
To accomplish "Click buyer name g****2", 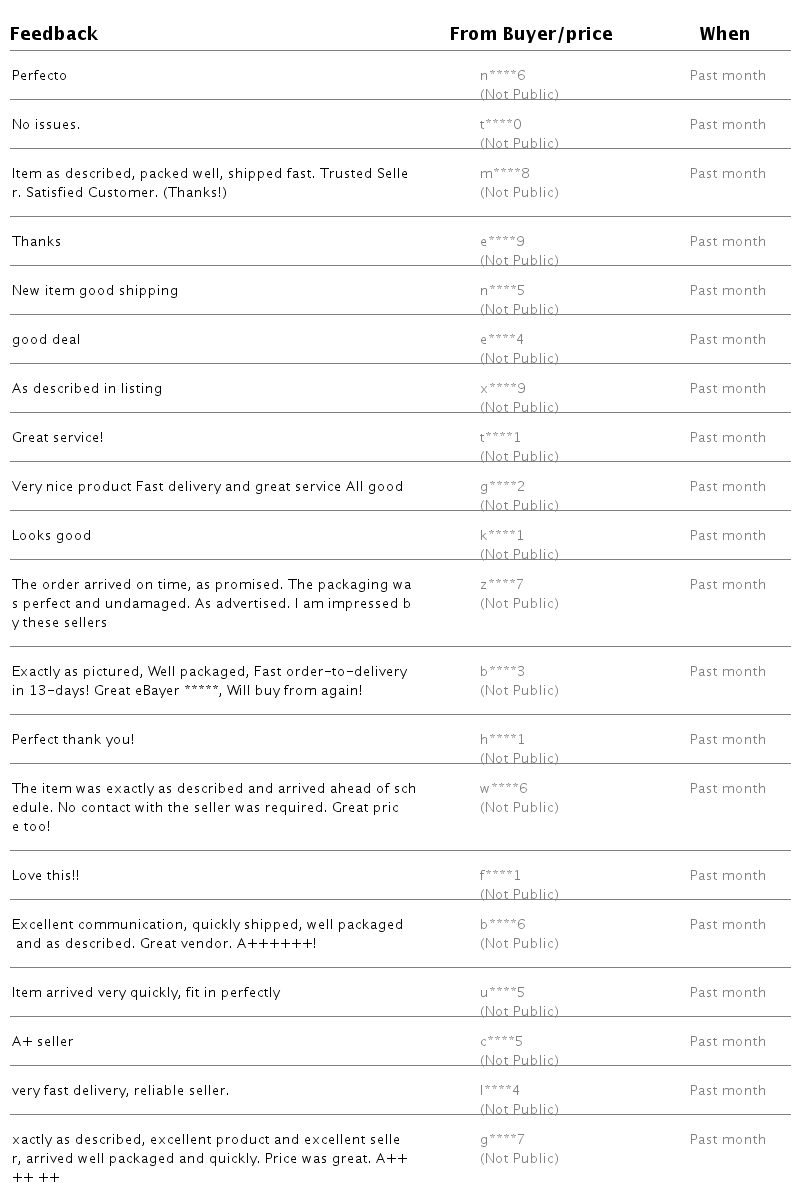I will tap(502, 487).
